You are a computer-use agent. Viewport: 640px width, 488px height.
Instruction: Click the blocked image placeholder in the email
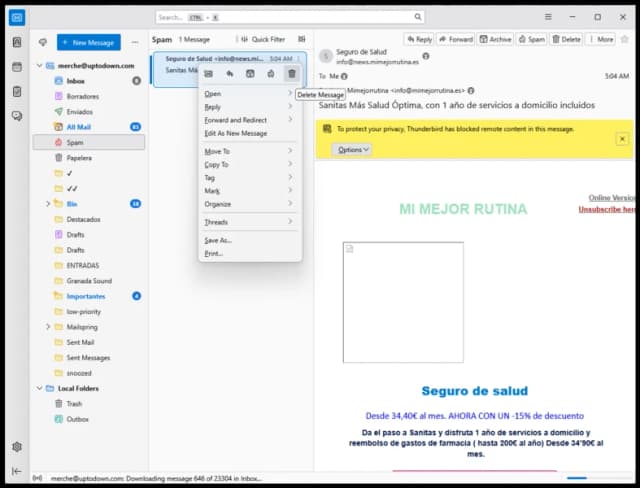403,302
